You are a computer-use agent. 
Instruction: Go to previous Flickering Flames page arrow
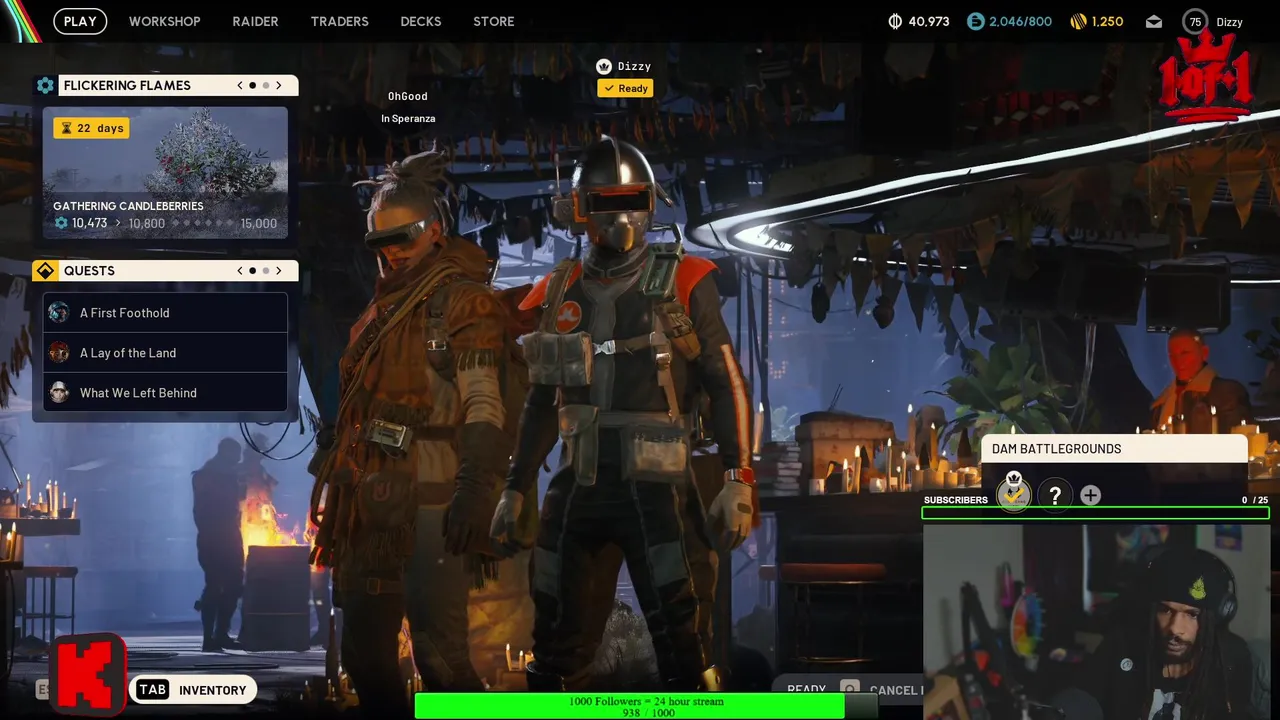point(240,85)
